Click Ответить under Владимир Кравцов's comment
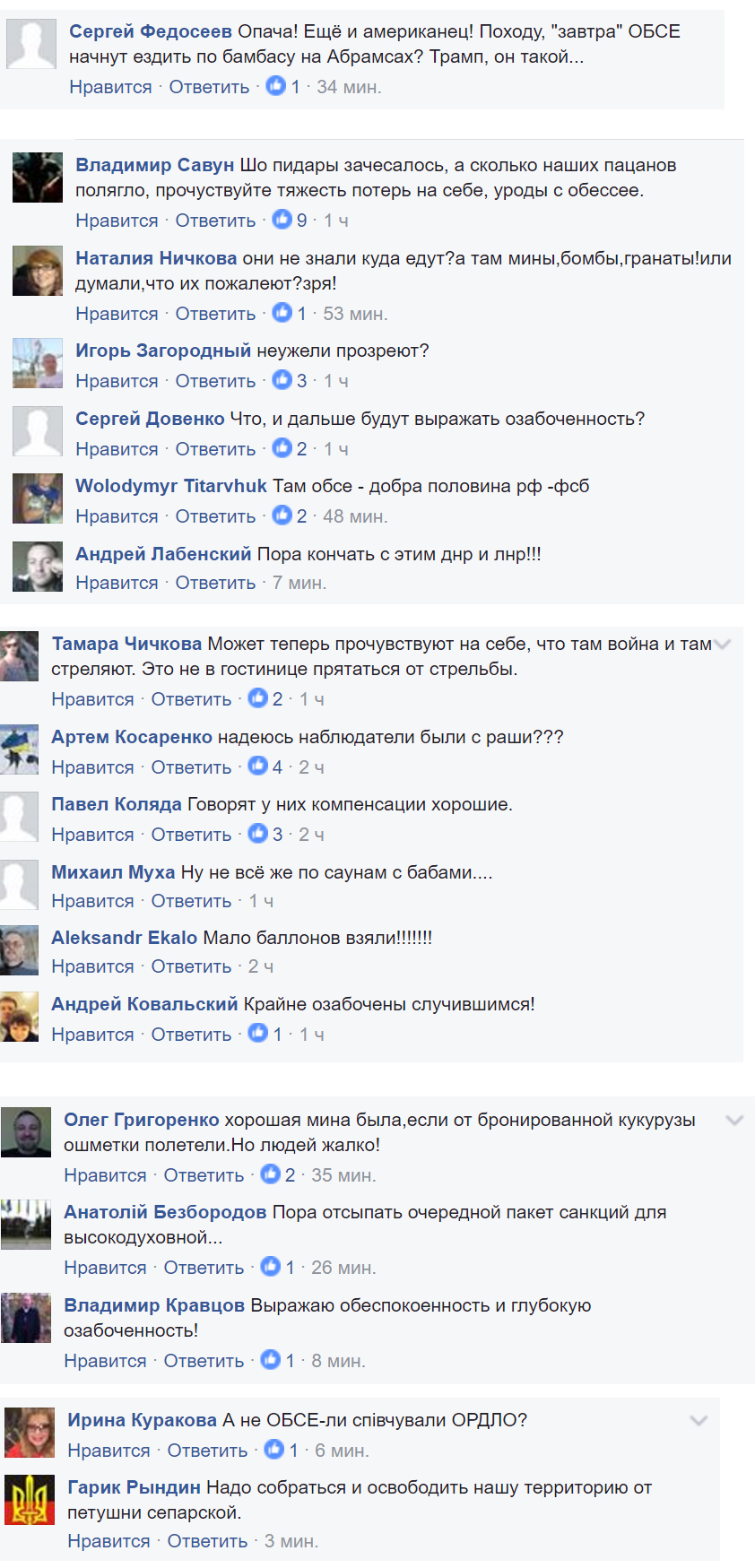Viewport: 755px width, 1568px height. tap(204, 1361)
